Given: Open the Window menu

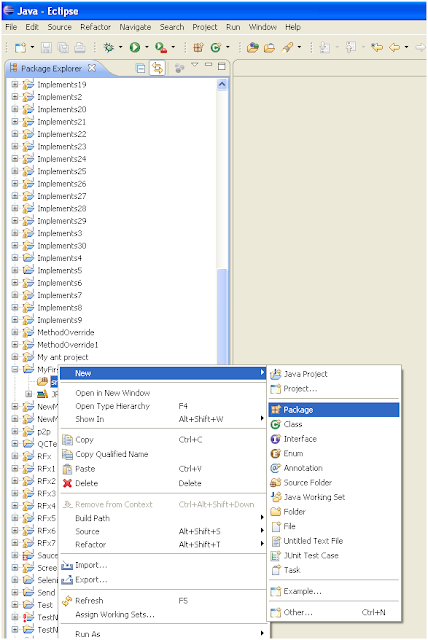Looking at the screenshot, I should coord(263,27).
